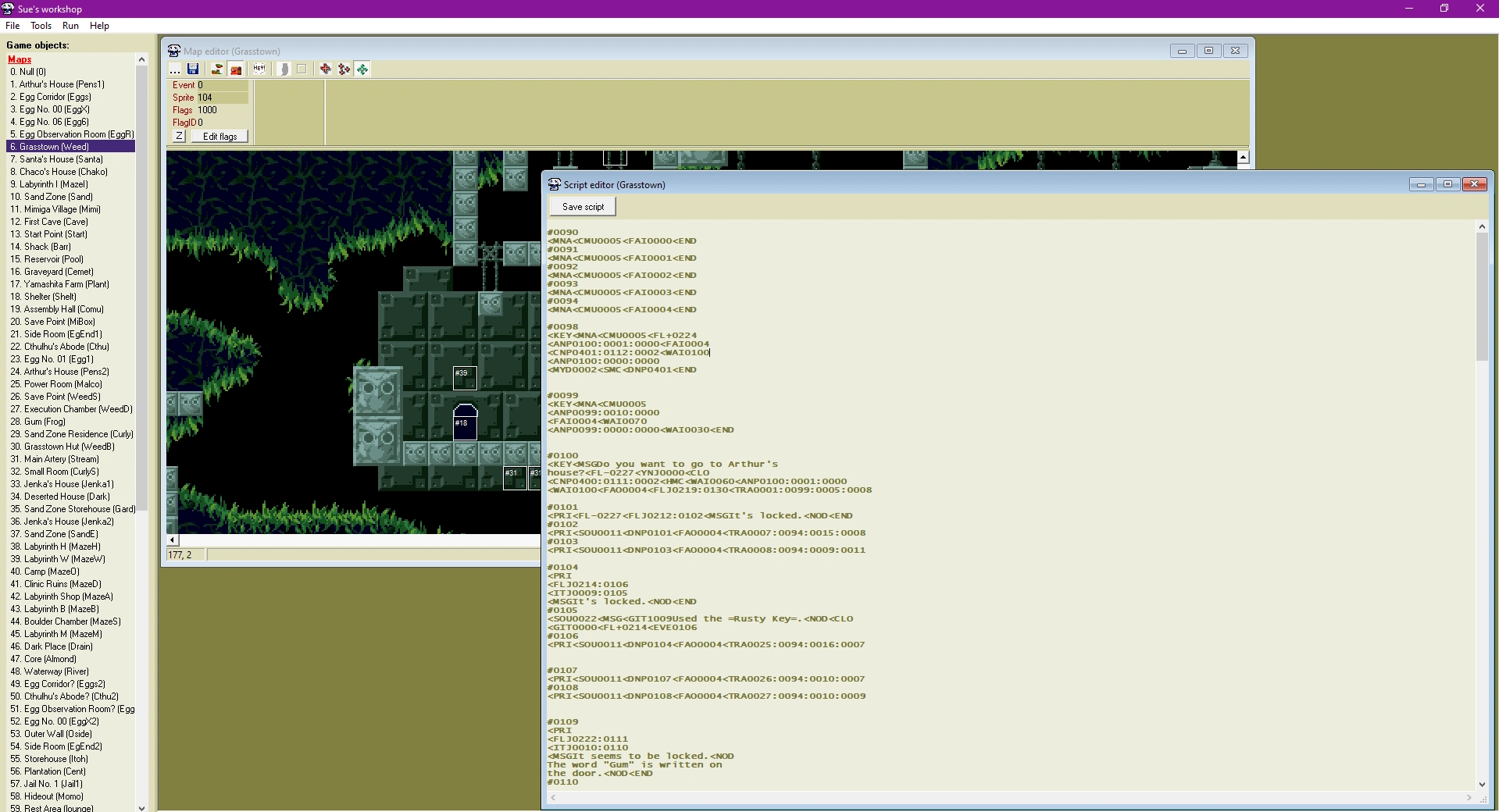Image resolution: width=1499 pixels, height=812 pixels.
Task: Open map options via the '...' toolbar icon
Action: tap(175, 69)
